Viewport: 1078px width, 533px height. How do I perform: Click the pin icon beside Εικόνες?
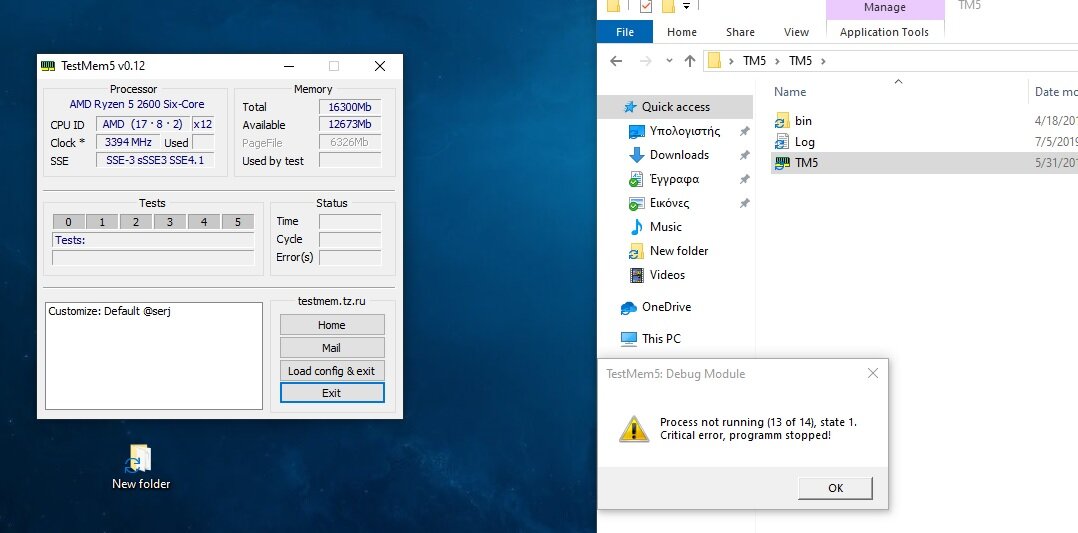[x=744, y=204]
